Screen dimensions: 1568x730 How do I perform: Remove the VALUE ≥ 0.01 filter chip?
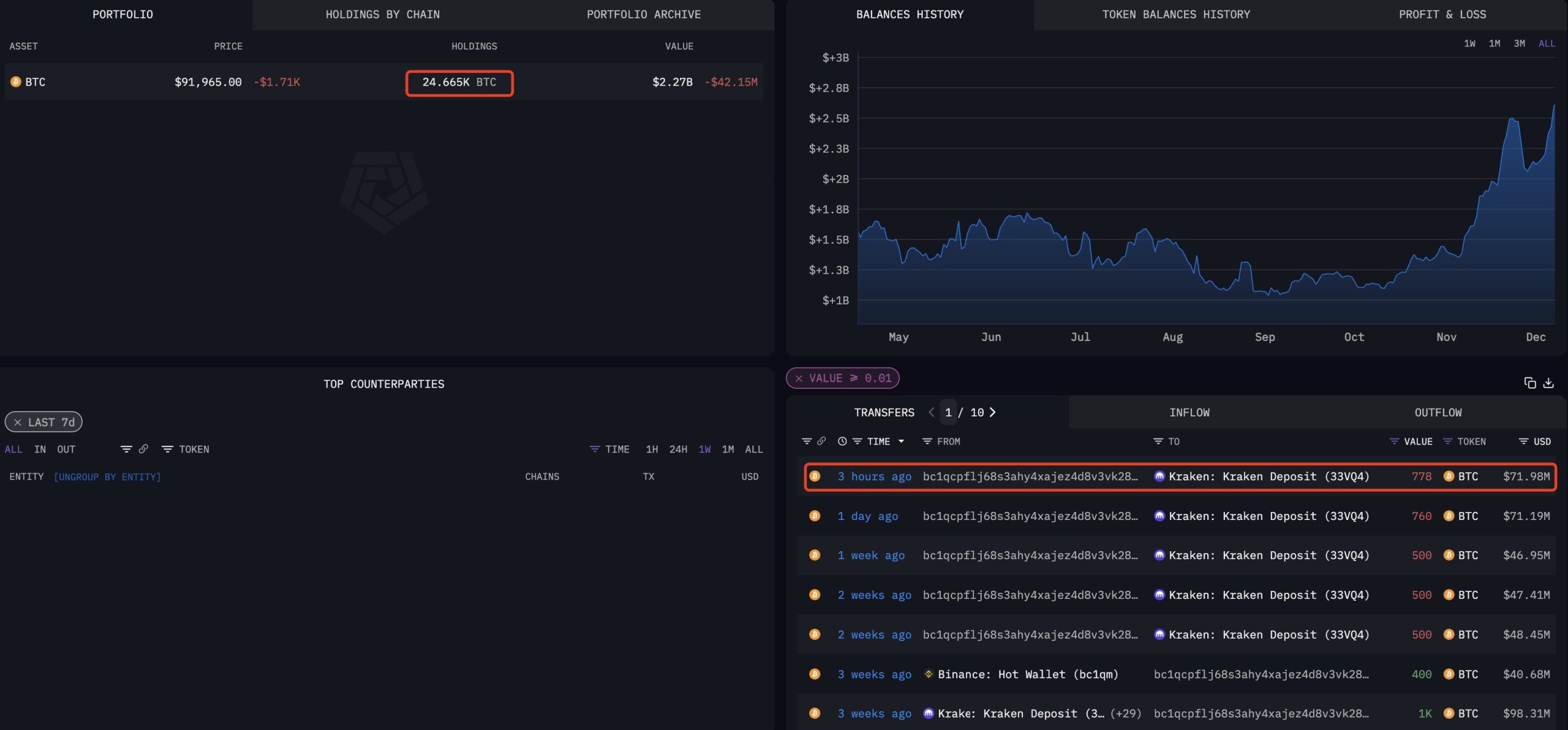click(799, 378)
